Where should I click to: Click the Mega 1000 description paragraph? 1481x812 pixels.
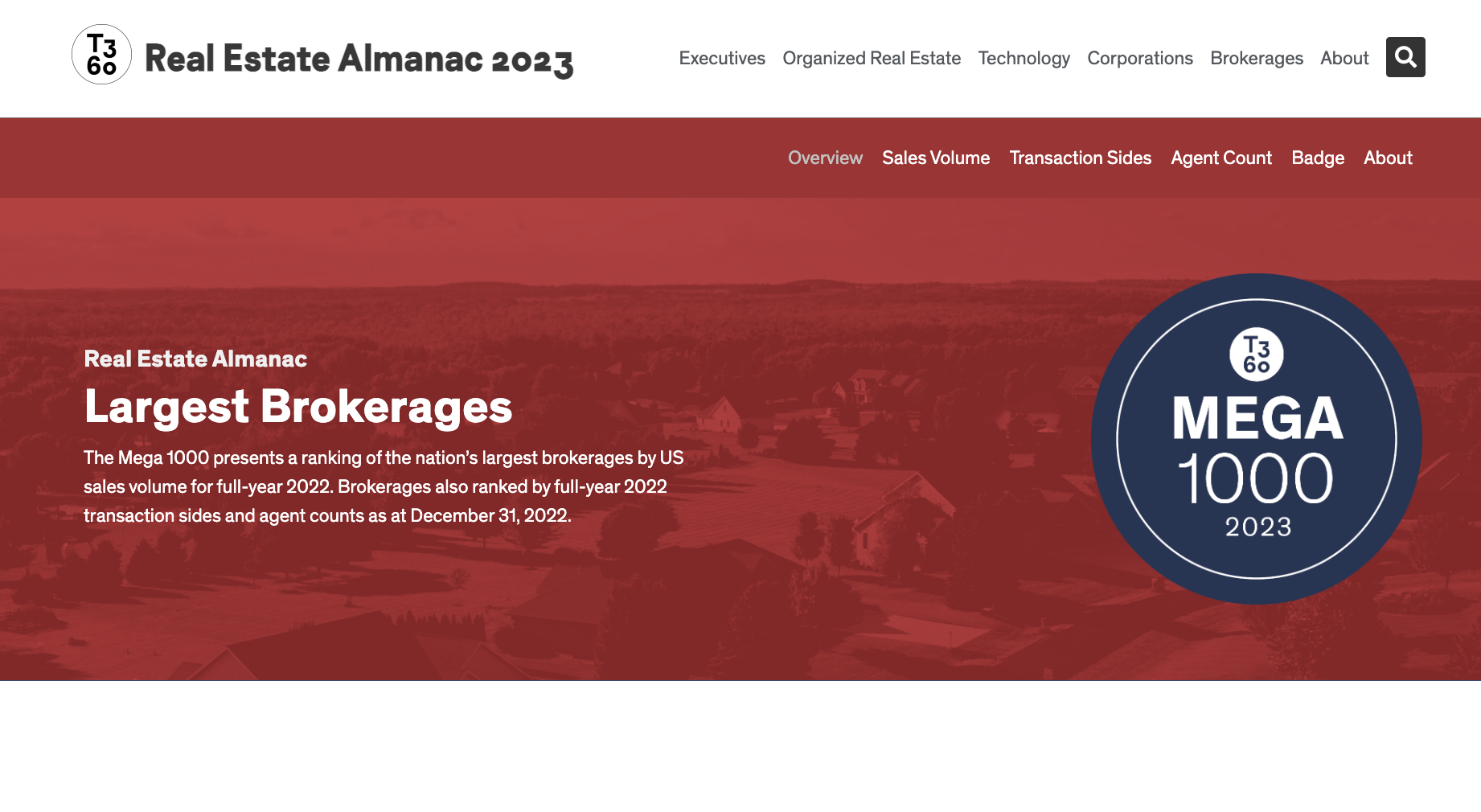point(384,486)
